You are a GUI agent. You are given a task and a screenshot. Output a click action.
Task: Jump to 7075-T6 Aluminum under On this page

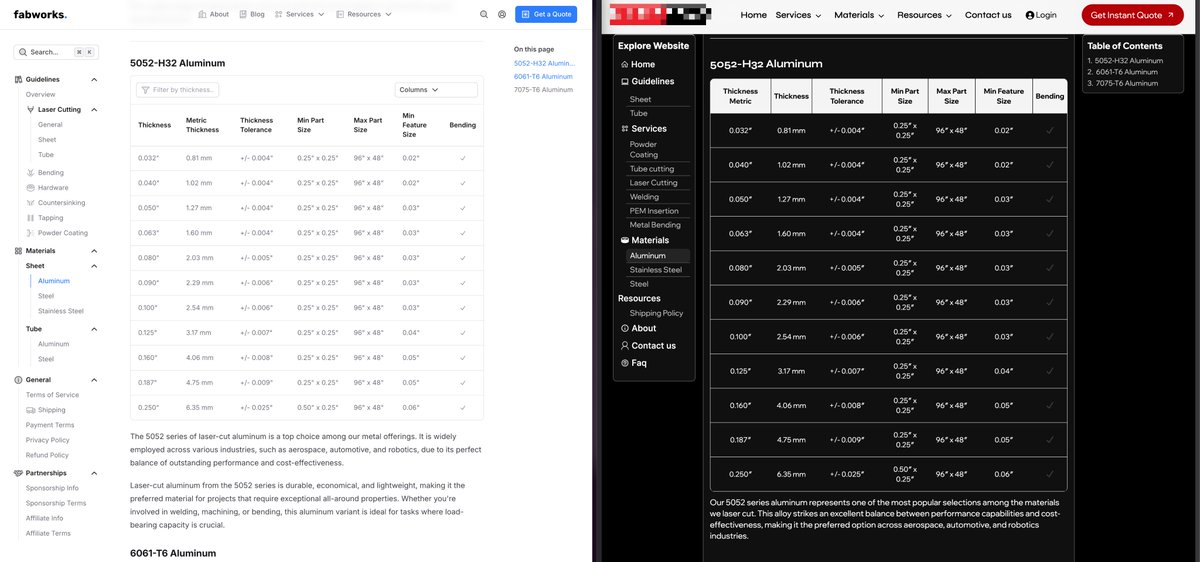(x=543, y=89)
